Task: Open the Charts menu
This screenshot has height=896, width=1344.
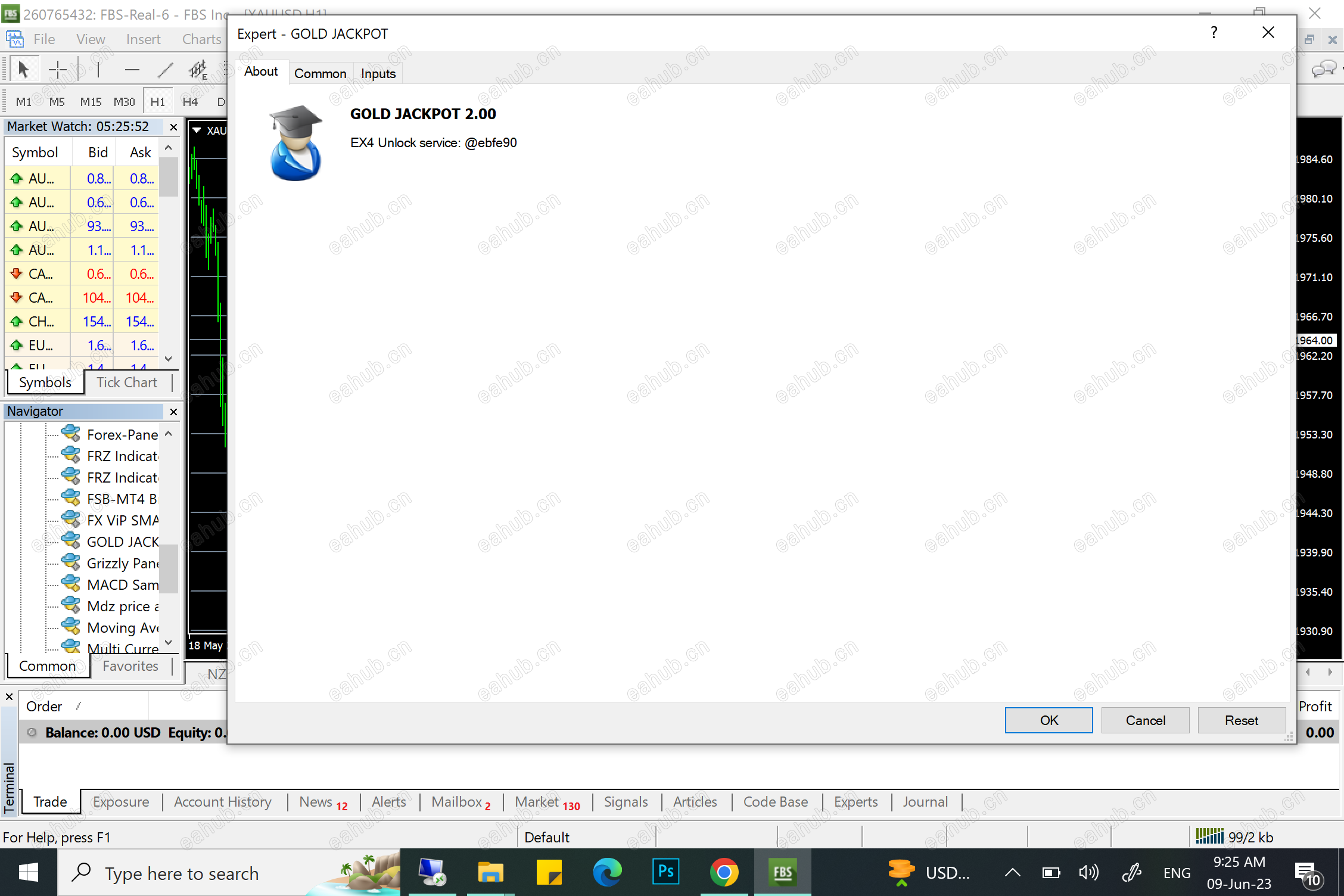Action: (202, 39)
